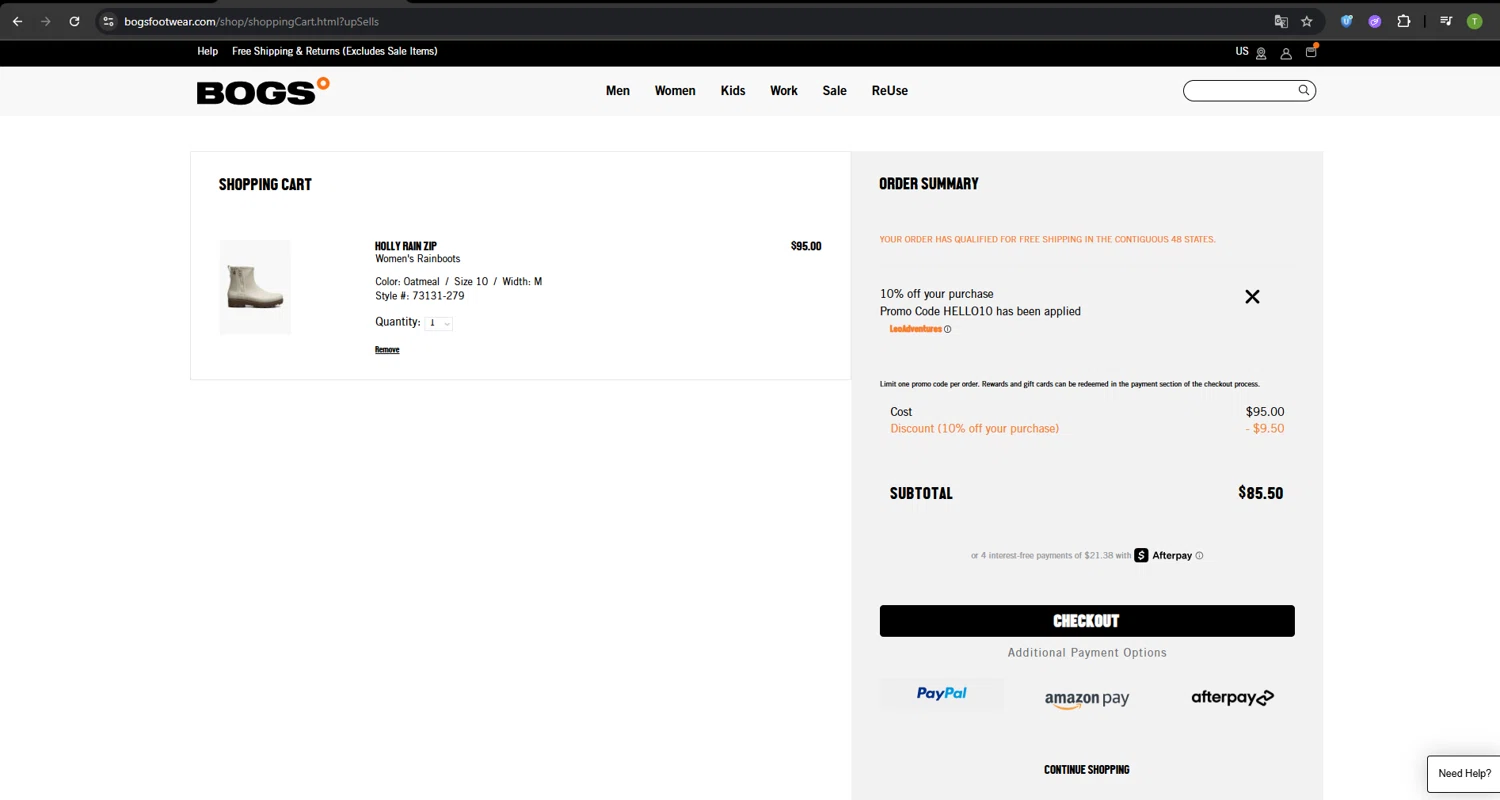Click the translate page icon
Viewport: 1500px width, 800px height.
(1281, 21)
